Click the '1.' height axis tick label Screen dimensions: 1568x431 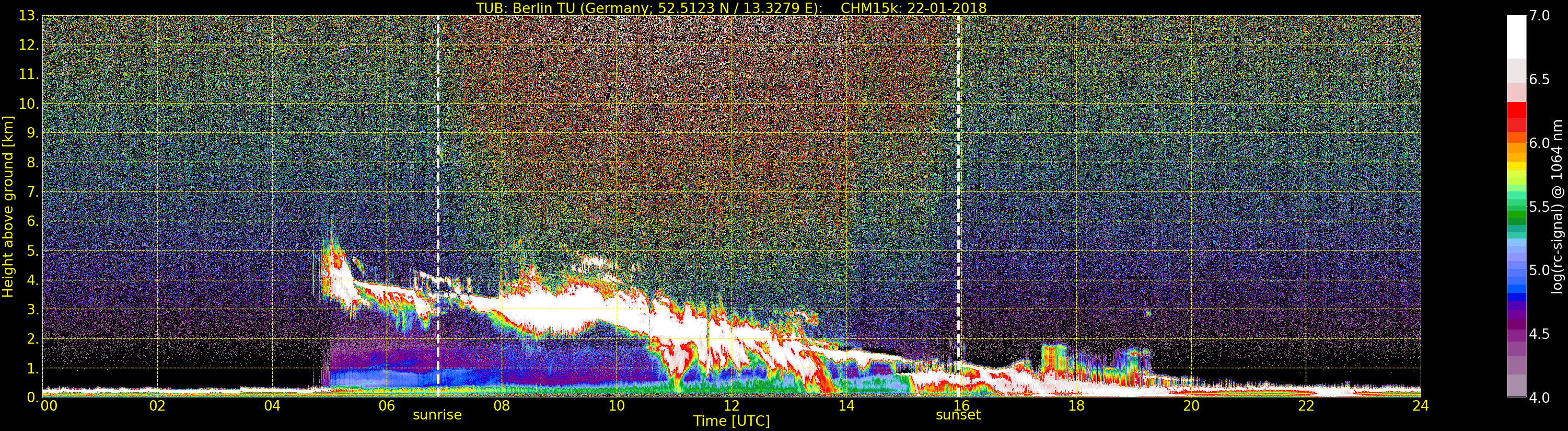coord(33,368)
